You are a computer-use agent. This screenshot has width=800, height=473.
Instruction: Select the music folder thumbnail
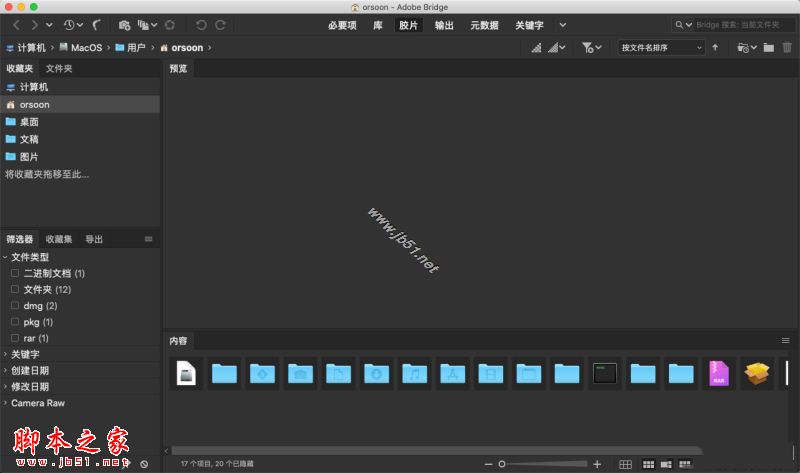tap(414, 374)
